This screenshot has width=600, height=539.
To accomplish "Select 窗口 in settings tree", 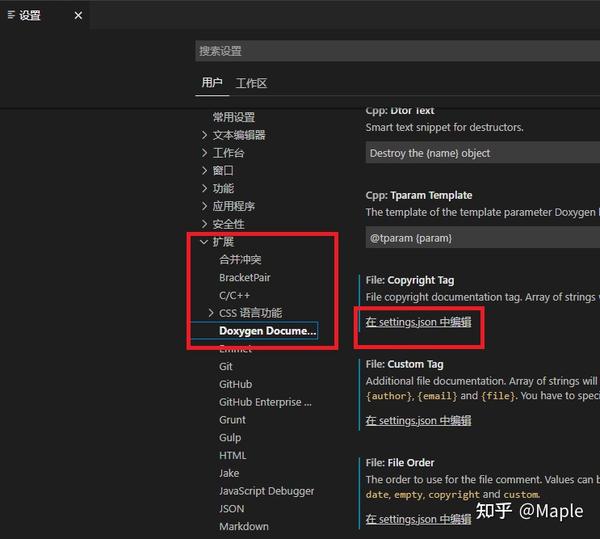I will [x=223, y=171].
